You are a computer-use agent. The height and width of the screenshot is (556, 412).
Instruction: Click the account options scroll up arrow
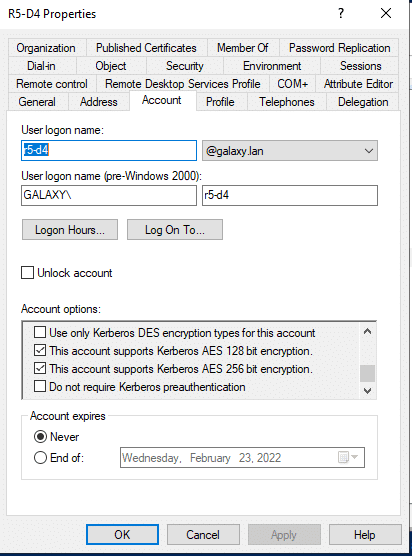(x=367, y=332)
